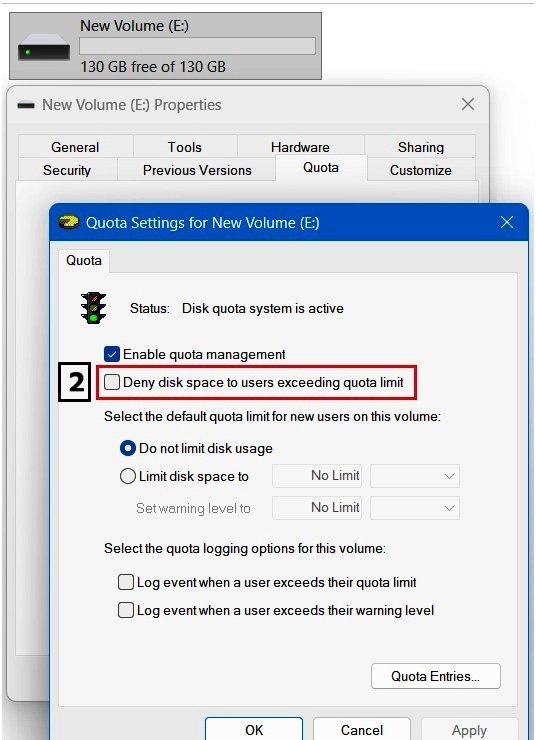Open Quota Entries
The width and height of the screenshot is (536, 740).
coord(436,676)
